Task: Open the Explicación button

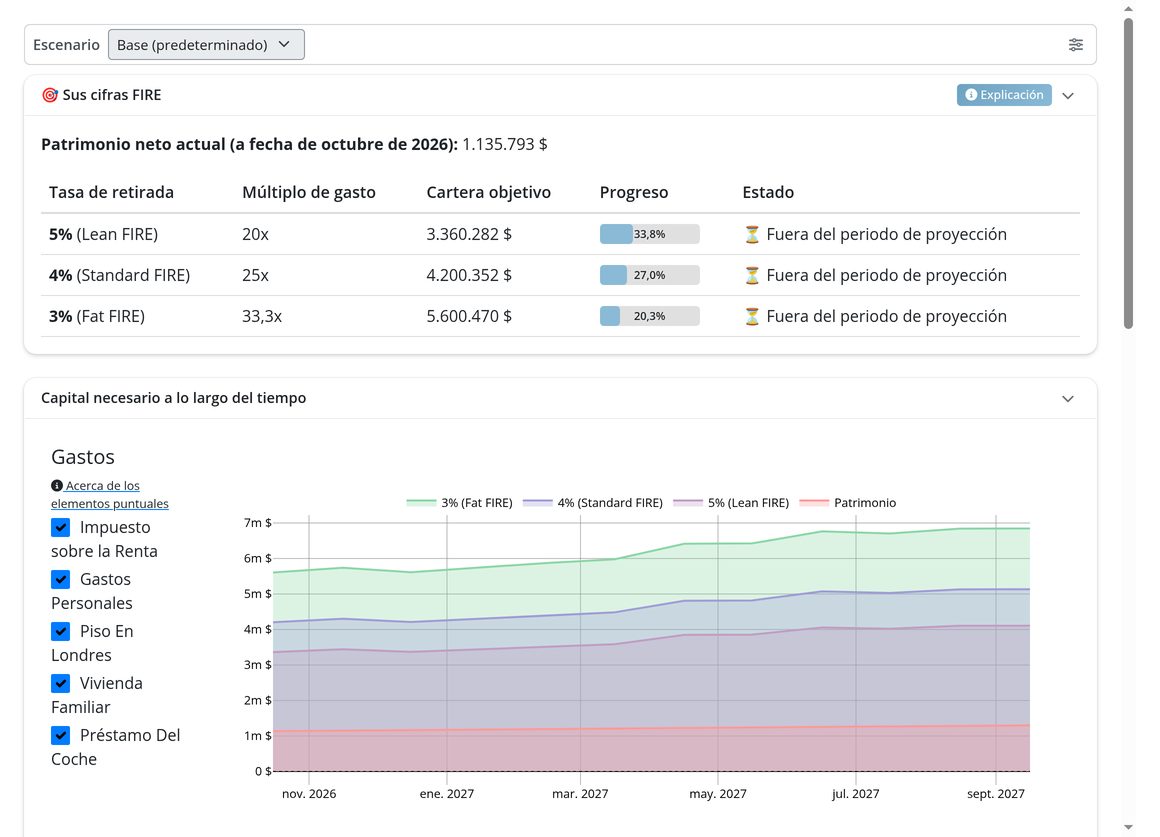Action: click(1004, 95)
